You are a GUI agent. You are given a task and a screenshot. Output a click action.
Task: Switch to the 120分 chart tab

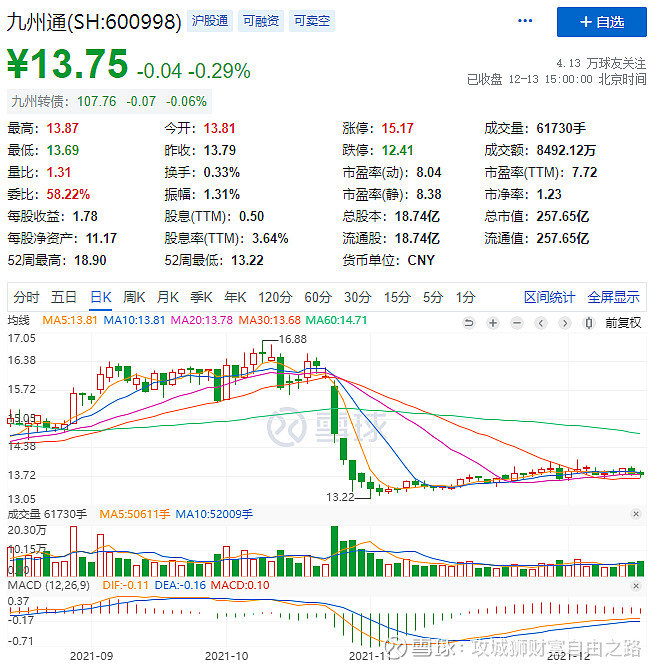[x=275, y=297]
